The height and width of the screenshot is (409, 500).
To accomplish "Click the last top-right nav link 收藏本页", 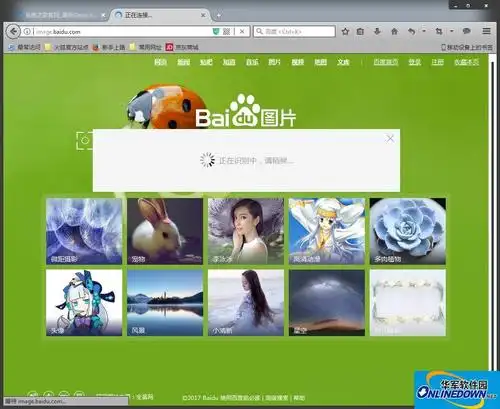I will pyautogui.click(x=467, y=62).
